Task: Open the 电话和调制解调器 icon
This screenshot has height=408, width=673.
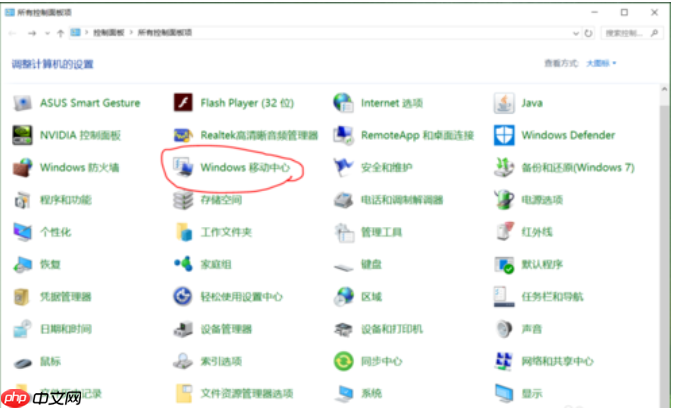Action: [x=343, y=200]
